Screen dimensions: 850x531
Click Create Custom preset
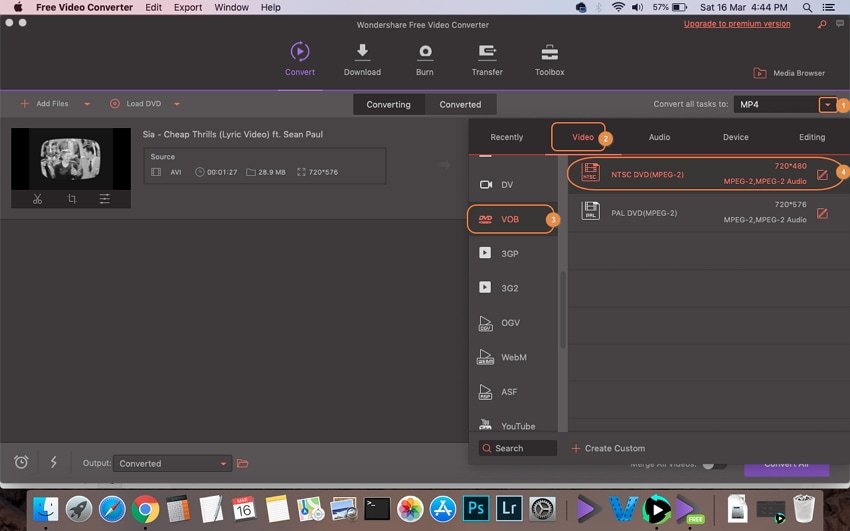tap(608, 448)
